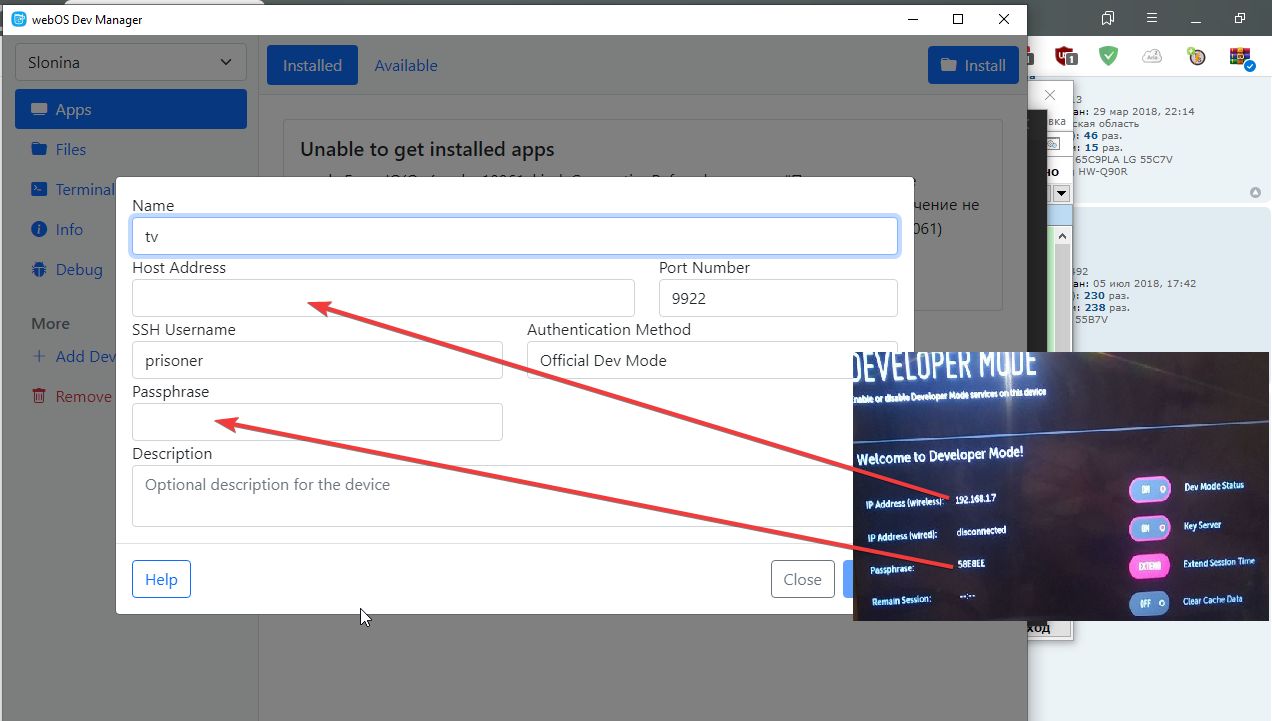1272x721 pixels.
Task: Open the Files section in sidebar
Action: pyautogui.click(x=70, y=149)
